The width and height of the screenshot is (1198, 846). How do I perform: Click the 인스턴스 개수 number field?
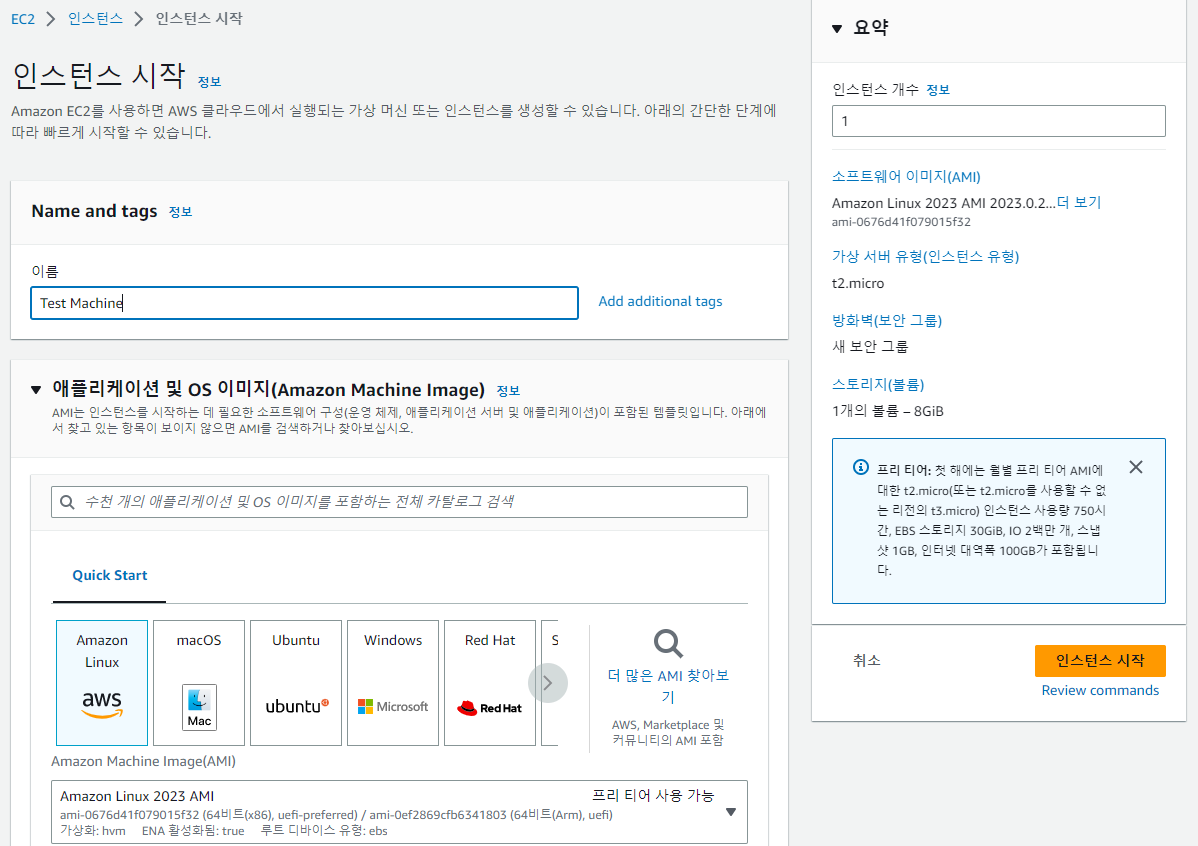(999, 121)
